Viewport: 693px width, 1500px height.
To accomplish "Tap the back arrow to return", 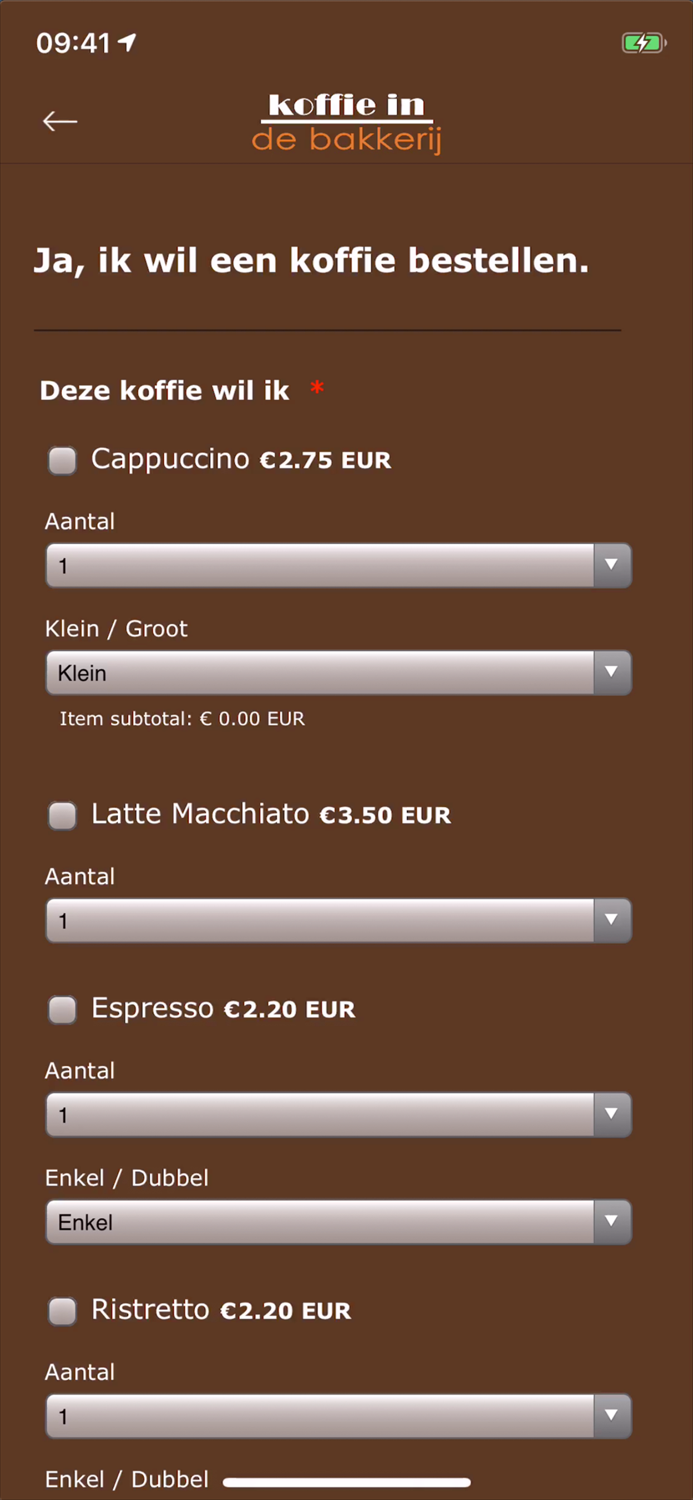I will click(x=60, y=121).
